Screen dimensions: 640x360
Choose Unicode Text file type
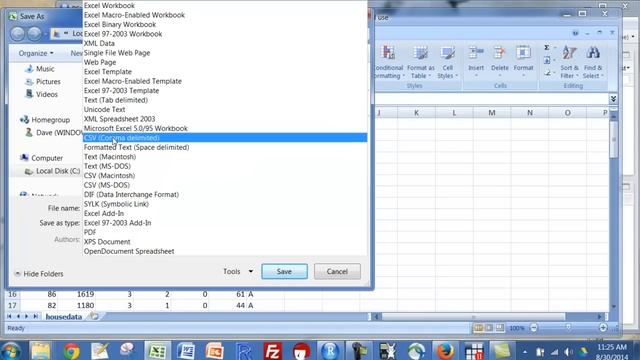[225, 109]
